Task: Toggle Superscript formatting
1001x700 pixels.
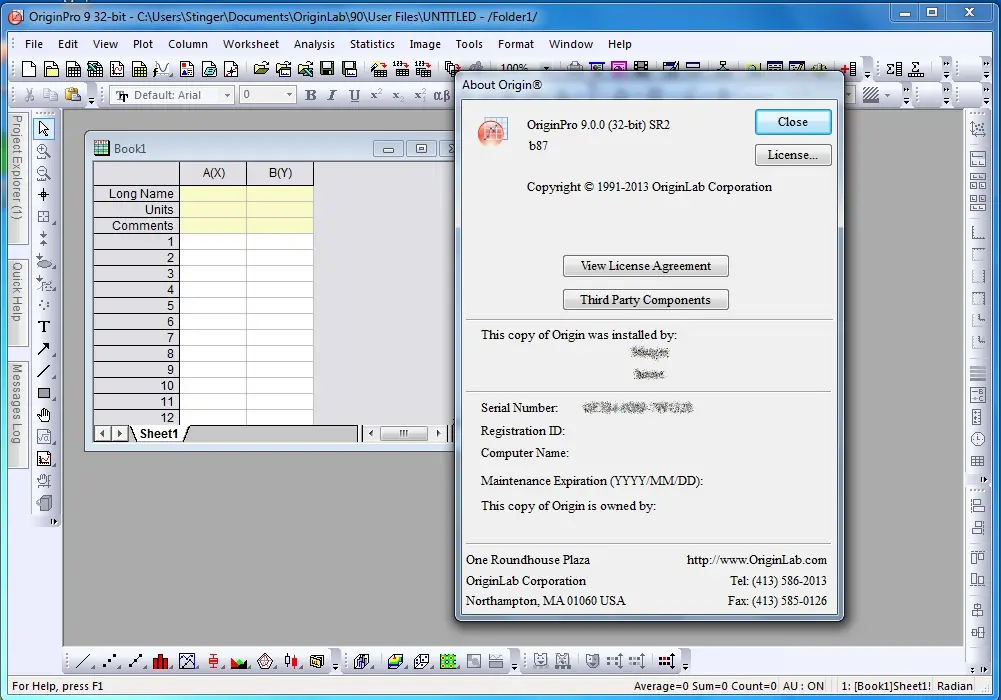Action: (x=376, y=95)
